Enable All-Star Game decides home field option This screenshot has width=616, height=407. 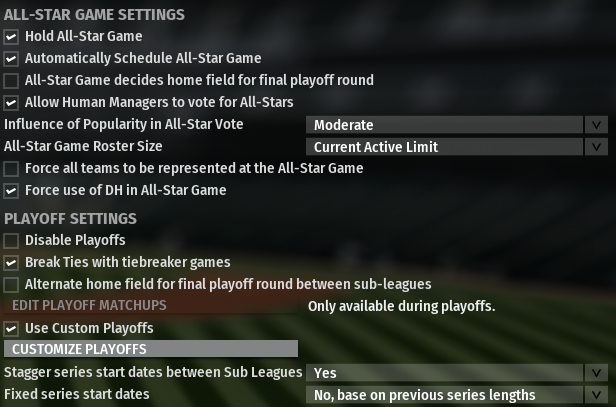[x=11, y=81]
